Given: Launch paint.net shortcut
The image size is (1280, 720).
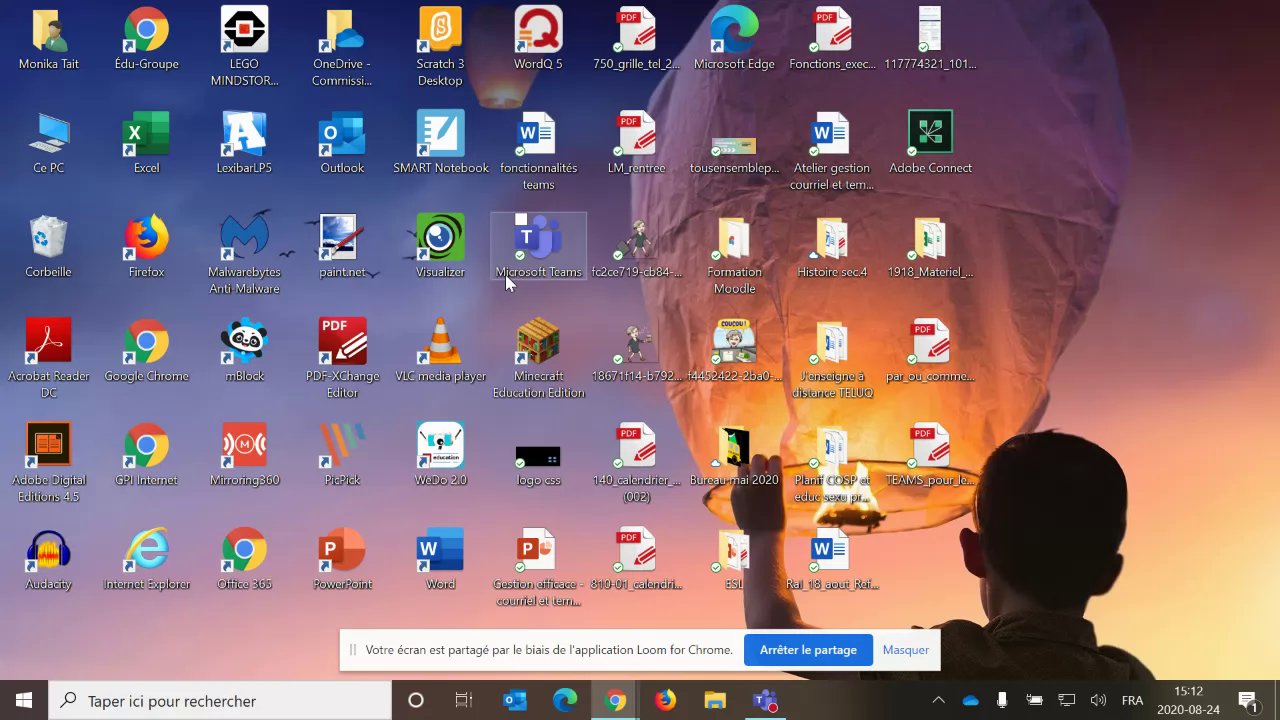Looking at the screenshot, I should (342, 248).
